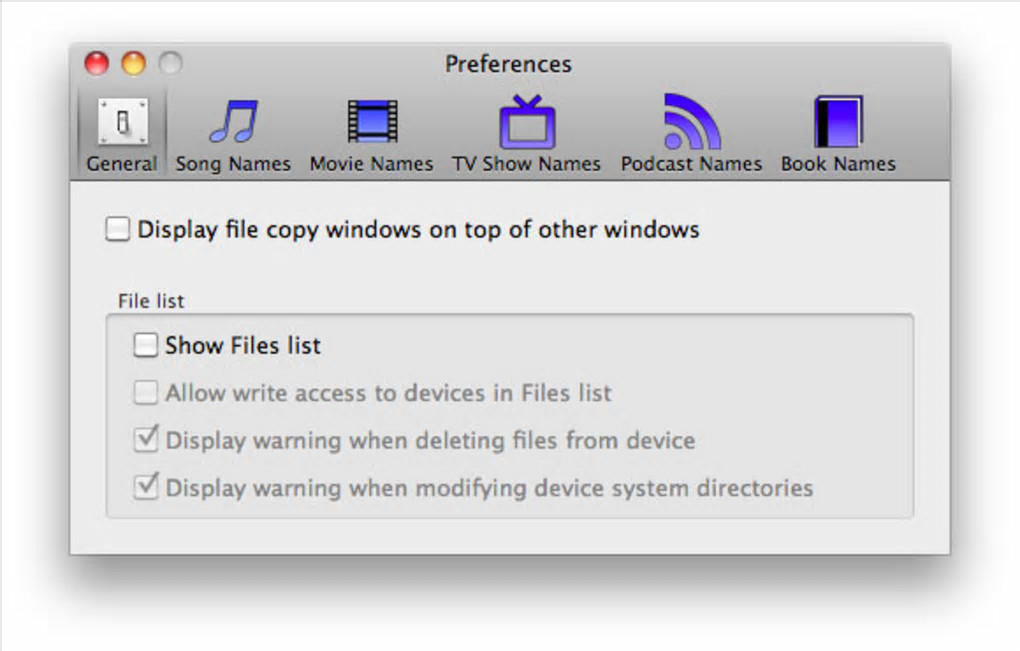The height and width of the screenshot is (651, 1020).
Task: Click the blue music note icon
Action: point(233,123)
